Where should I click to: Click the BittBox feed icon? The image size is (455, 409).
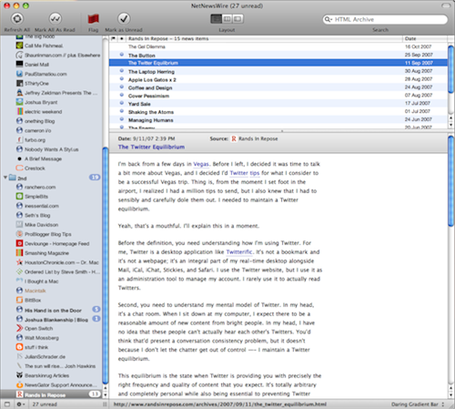pyautogui.click(x=20, y=300)
